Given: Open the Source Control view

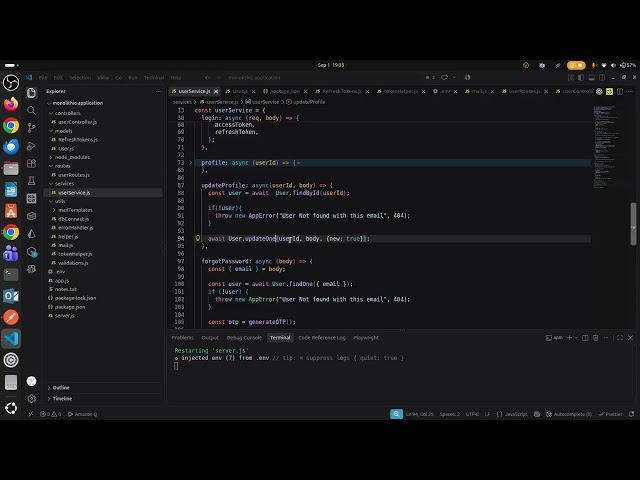Looking at the screenshot, I should pyautogui.click(x=31, y=128).
